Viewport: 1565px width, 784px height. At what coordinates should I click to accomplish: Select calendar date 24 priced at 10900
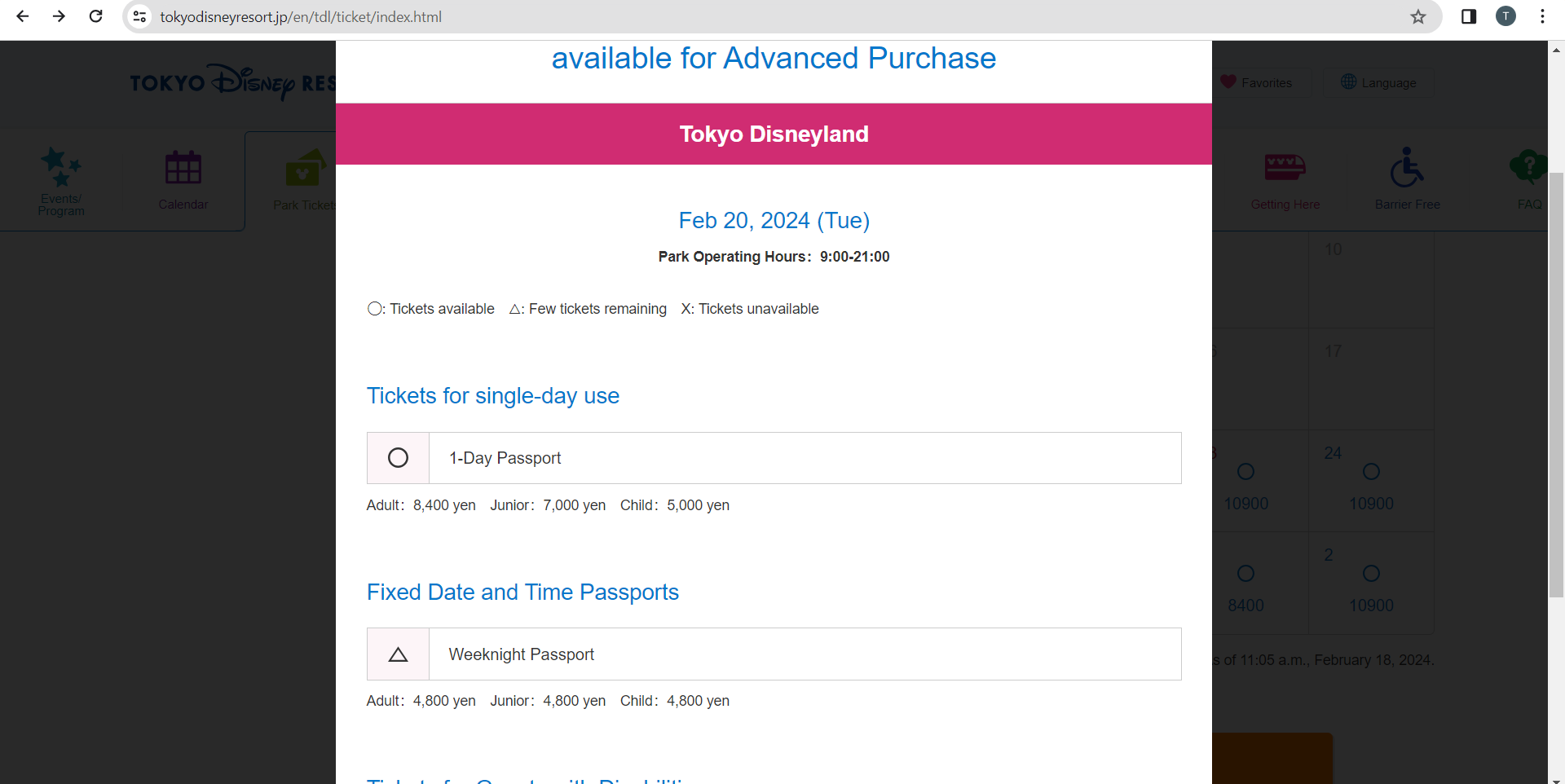coord(1371,481)
